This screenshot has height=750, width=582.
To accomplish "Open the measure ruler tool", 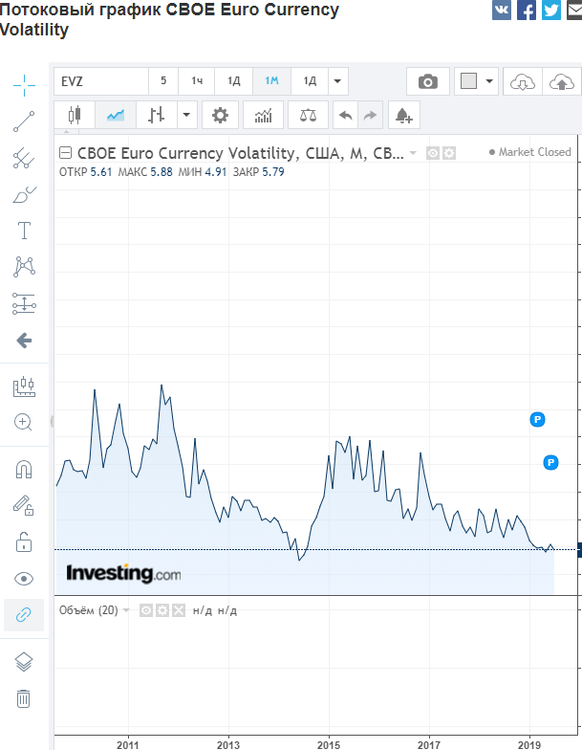I will click(x=24, y=387).
